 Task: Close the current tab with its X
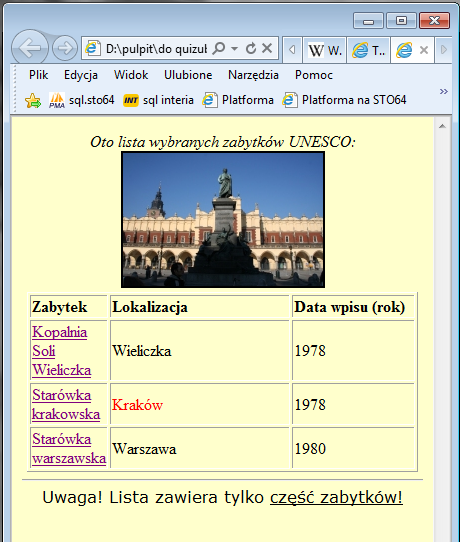point(424,50)
